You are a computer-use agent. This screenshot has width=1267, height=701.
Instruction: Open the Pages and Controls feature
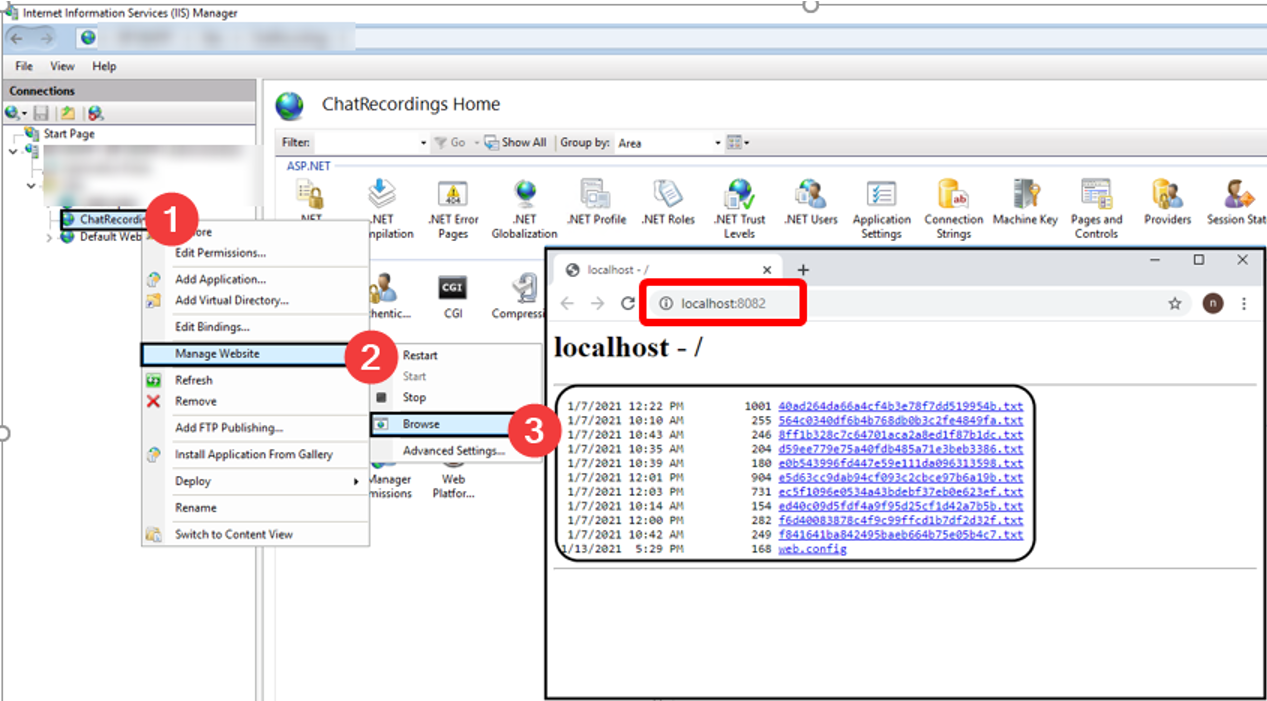click(1096, 210)
